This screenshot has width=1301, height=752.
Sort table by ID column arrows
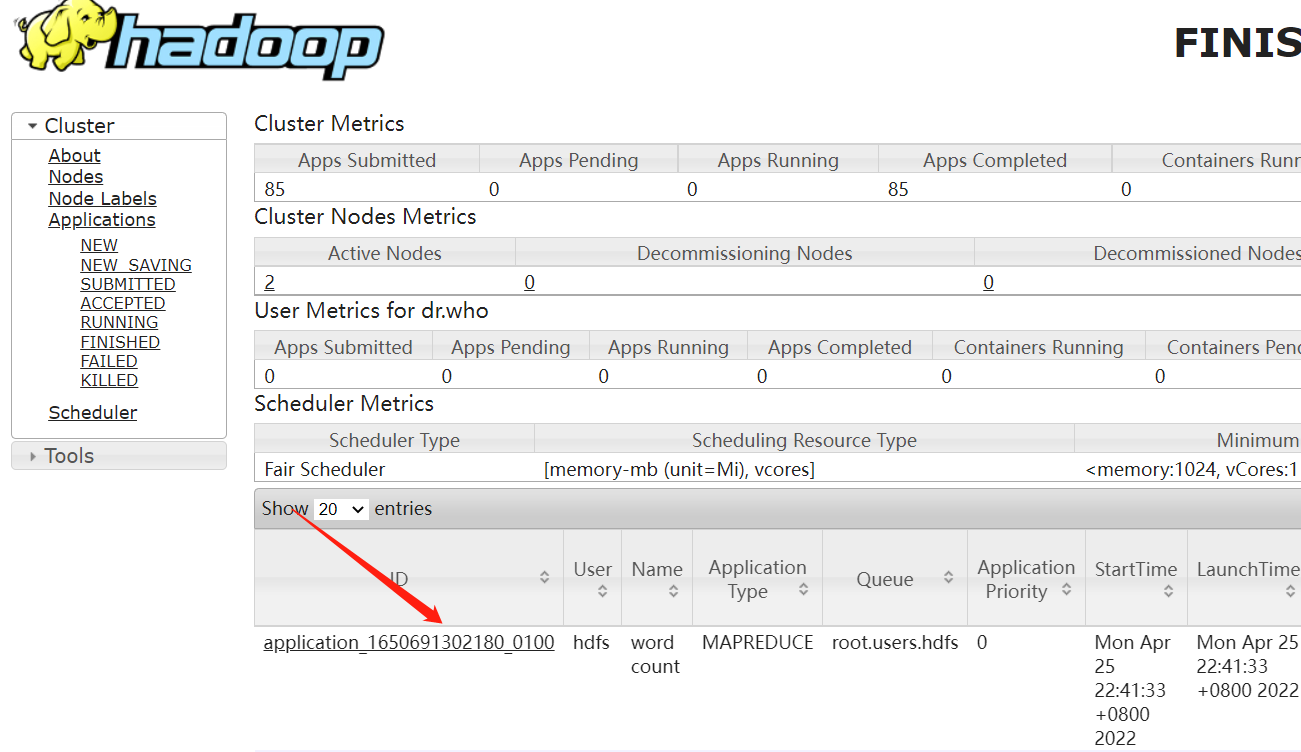point(544,578)
